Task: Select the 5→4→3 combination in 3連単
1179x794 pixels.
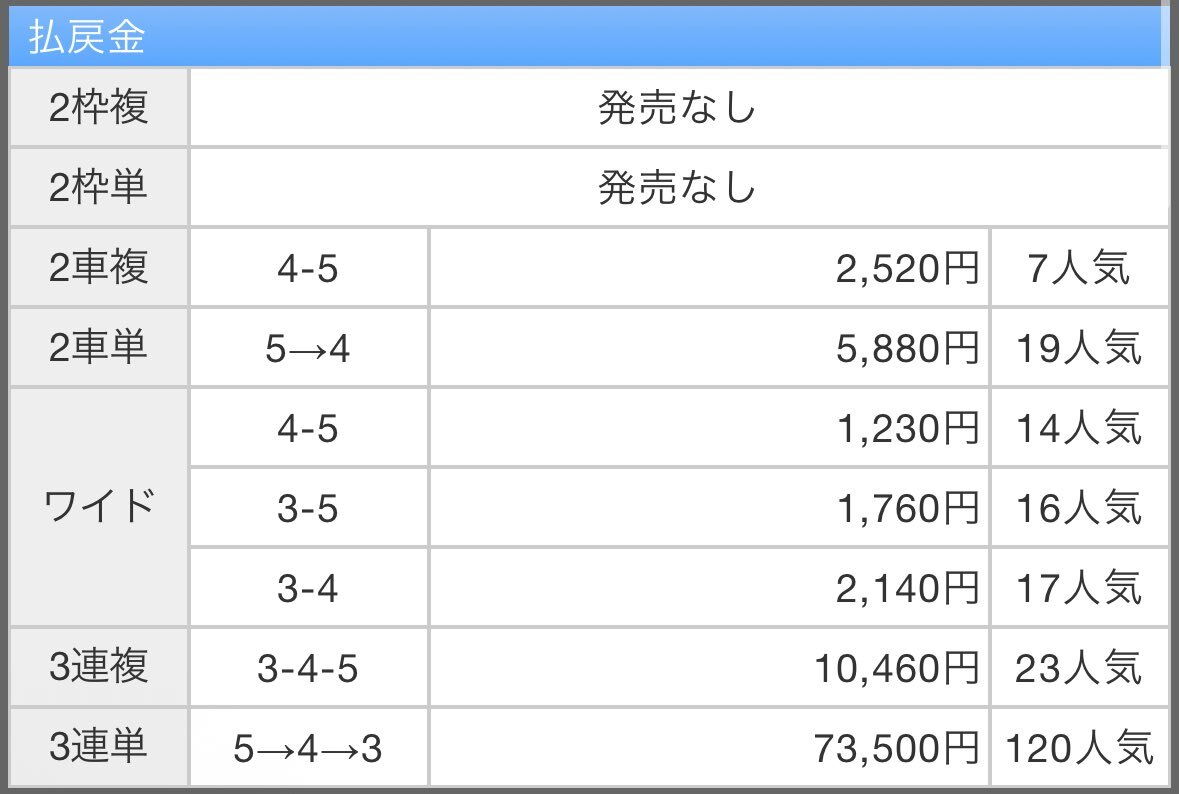Action: 308,748
